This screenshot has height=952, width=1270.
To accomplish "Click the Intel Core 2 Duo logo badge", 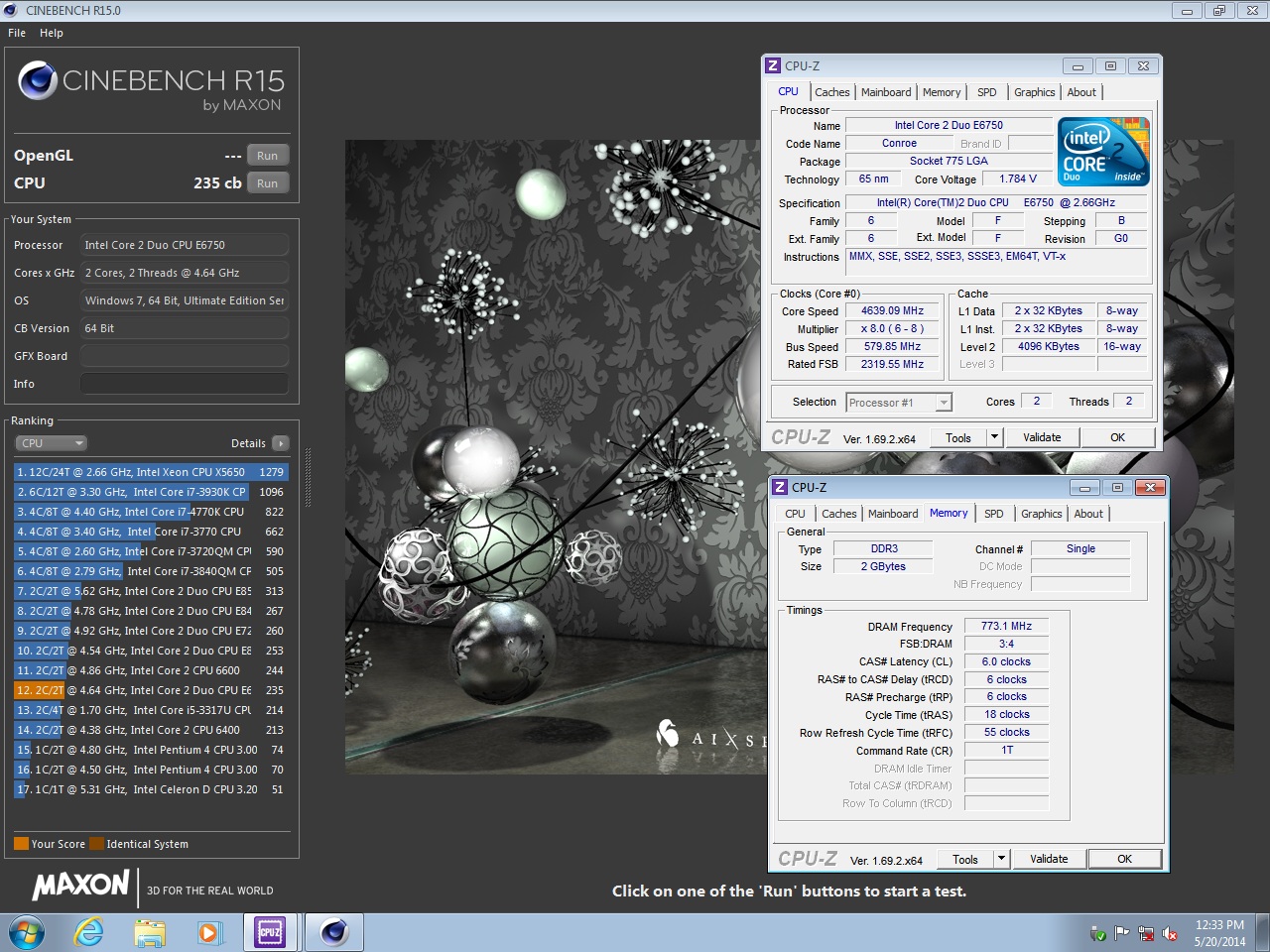I will pyautogui.click(x=1103, y=151).
